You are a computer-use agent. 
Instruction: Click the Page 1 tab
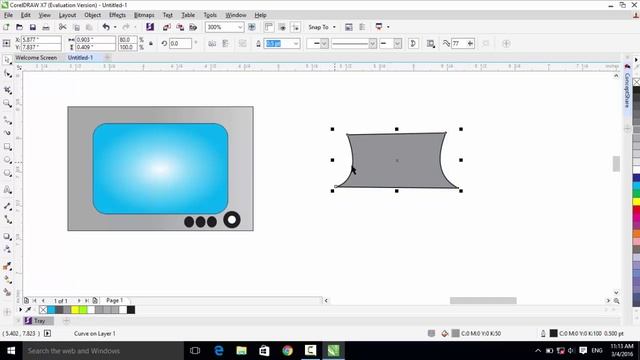[114, 300]
